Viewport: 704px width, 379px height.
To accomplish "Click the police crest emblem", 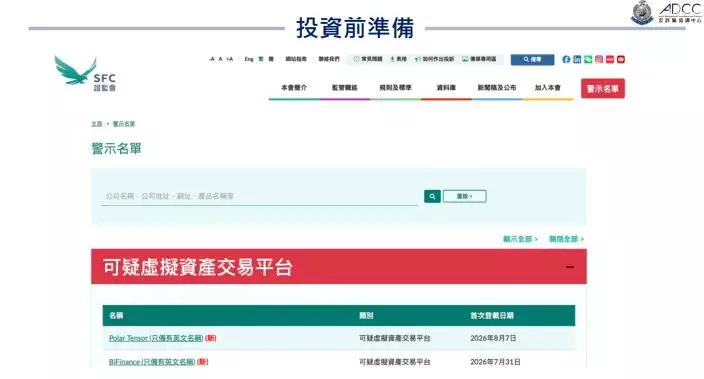I will coord(642,13).
